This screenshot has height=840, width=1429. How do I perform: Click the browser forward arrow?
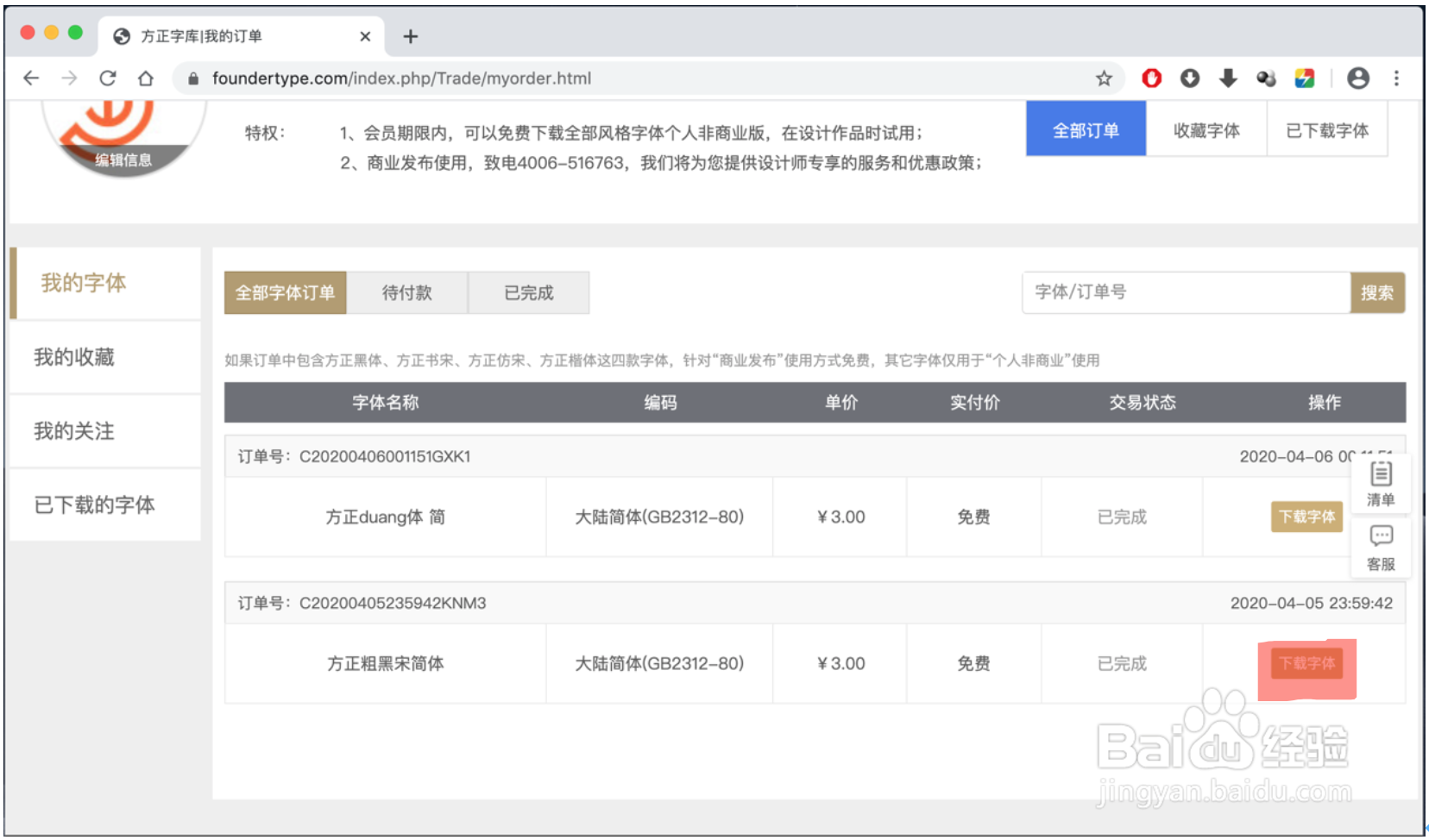pos(69,78)
